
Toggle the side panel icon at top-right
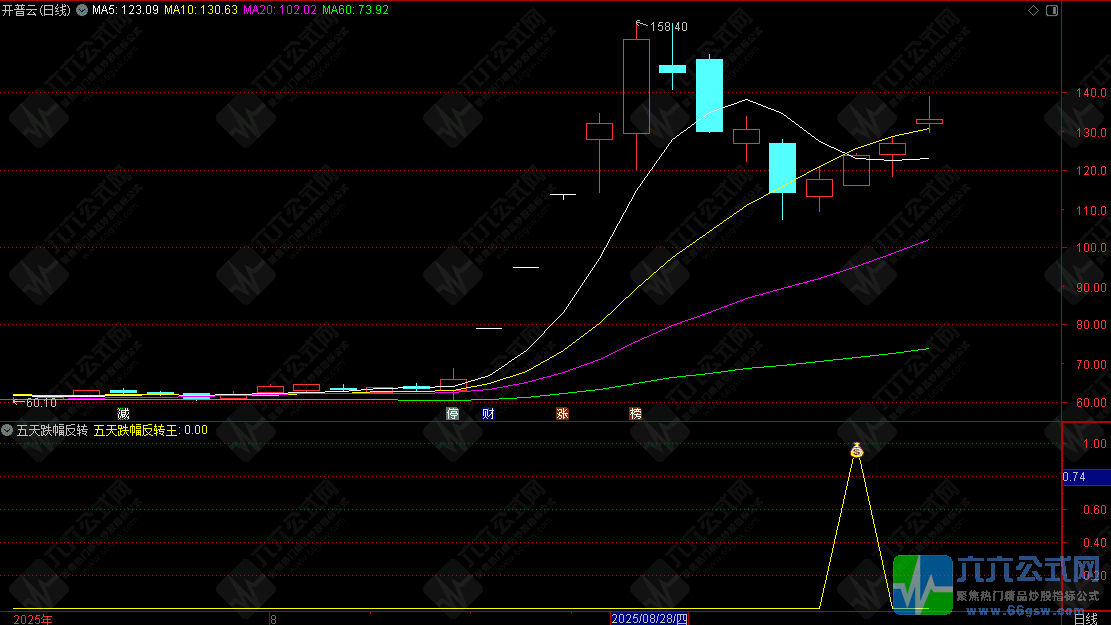point(1052,10)
